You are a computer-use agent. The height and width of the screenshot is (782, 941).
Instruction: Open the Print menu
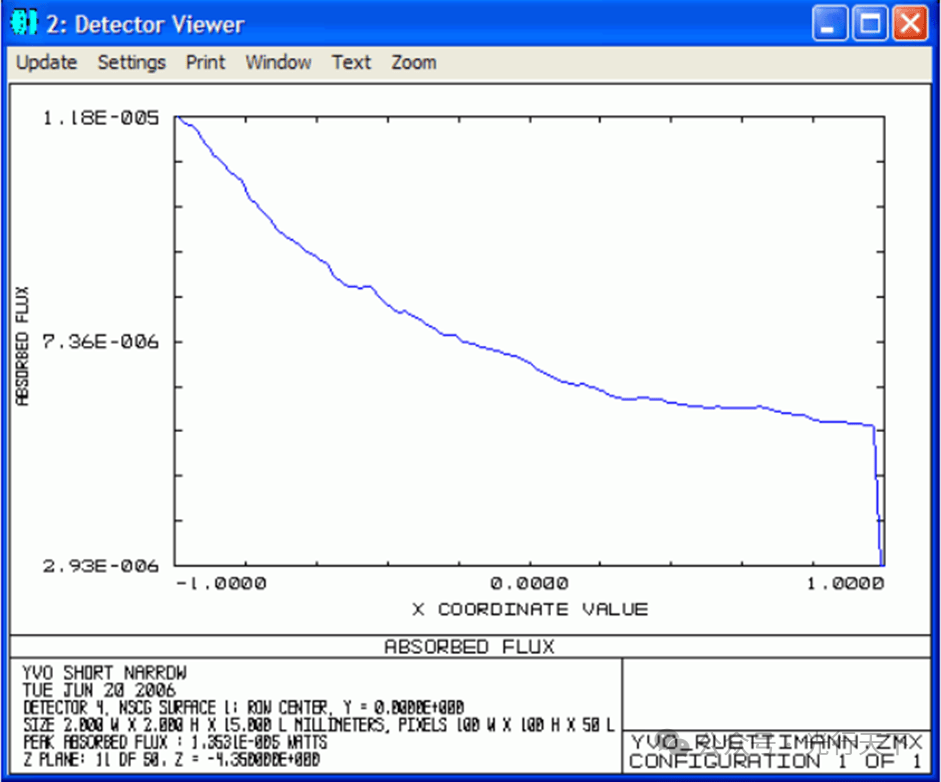(x=205, y=62)
